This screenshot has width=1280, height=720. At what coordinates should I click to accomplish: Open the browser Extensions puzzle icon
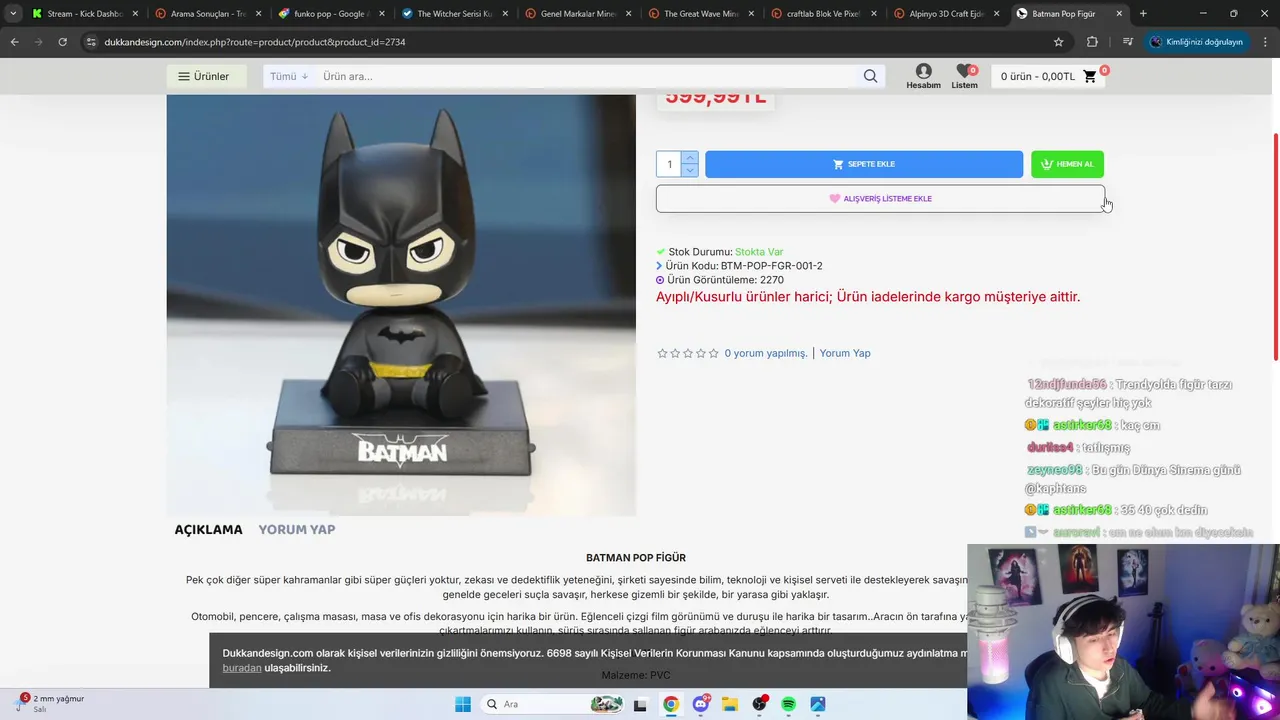point(1092,42)
